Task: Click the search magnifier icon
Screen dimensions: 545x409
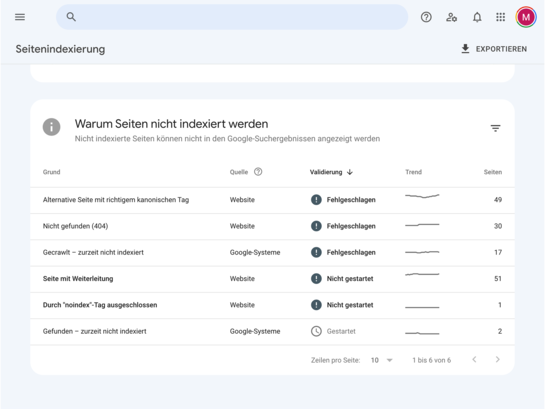Action: (71, 17)
